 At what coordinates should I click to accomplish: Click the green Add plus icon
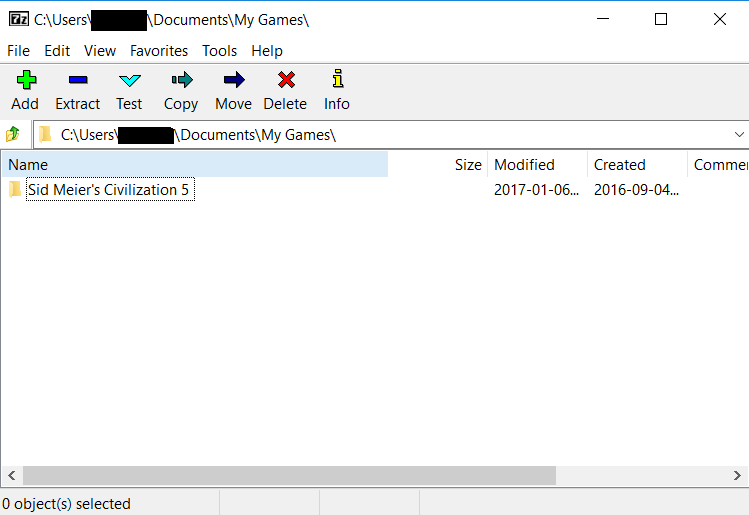(x=26, y=80)
